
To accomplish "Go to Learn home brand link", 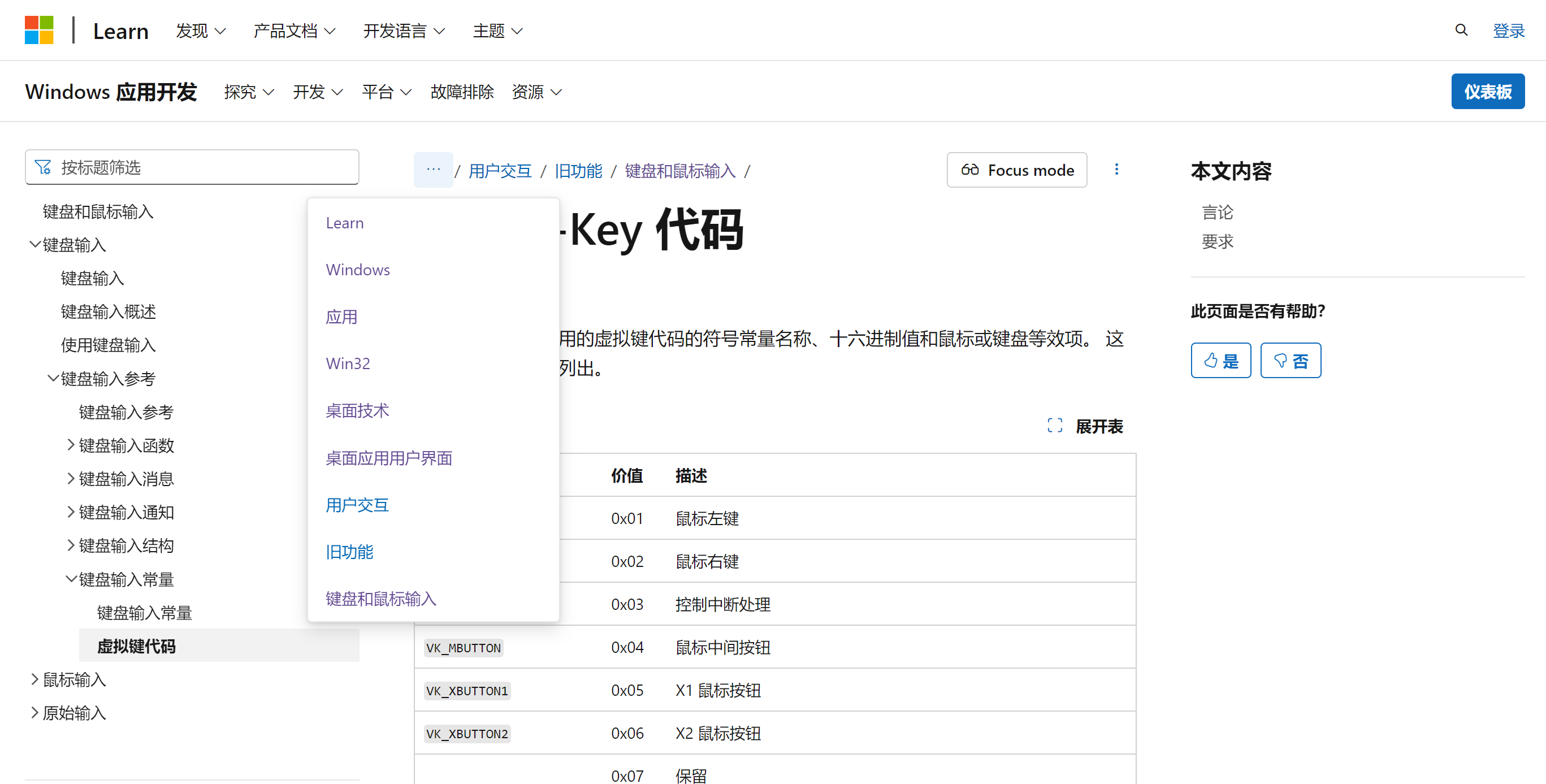I will pyautogui.click(x=120, y=31).
